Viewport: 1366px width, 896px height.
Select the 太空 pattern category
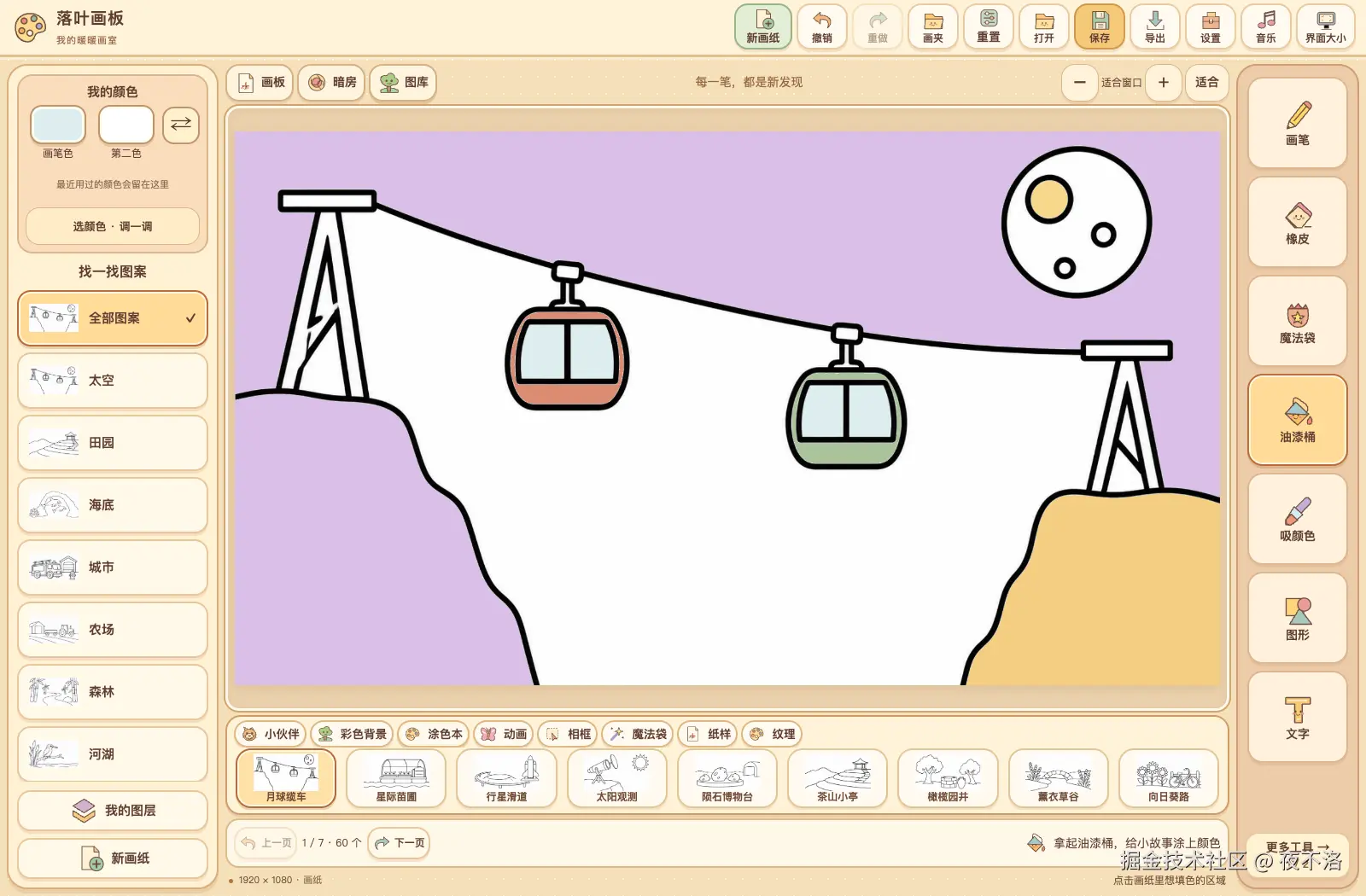click(113, 381)
